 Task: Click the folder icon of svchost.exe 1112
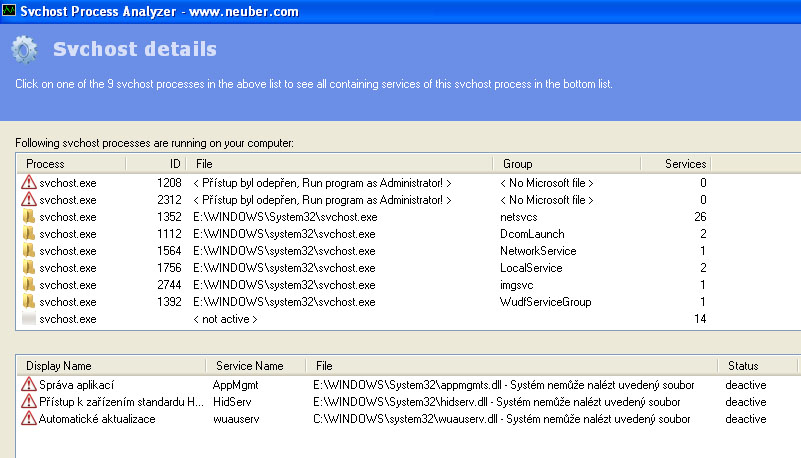(x=29, y=233)
